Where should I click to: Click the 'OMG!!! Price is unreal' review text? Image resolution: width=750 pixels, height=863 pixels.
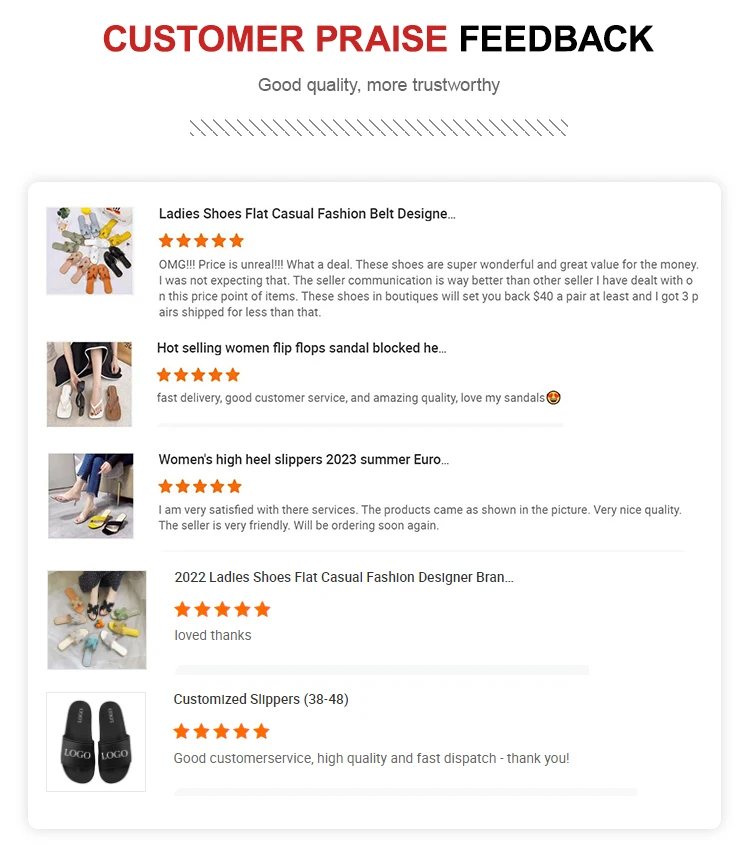pos(428,288)
